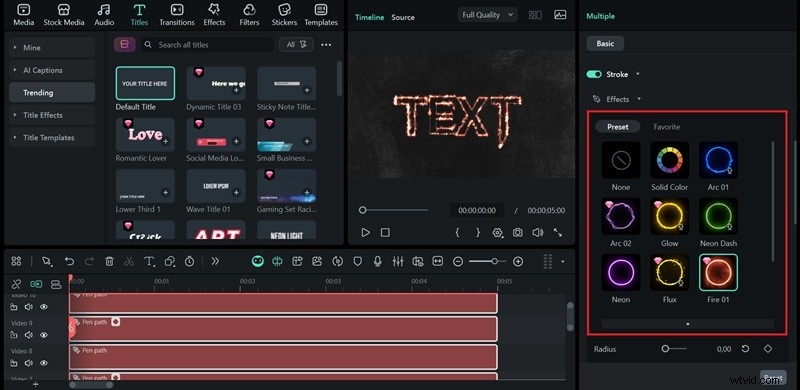Screen dimensions: 800x390
Task: Expand more timeline tools chevrons
Action: [x=215, y=261]
